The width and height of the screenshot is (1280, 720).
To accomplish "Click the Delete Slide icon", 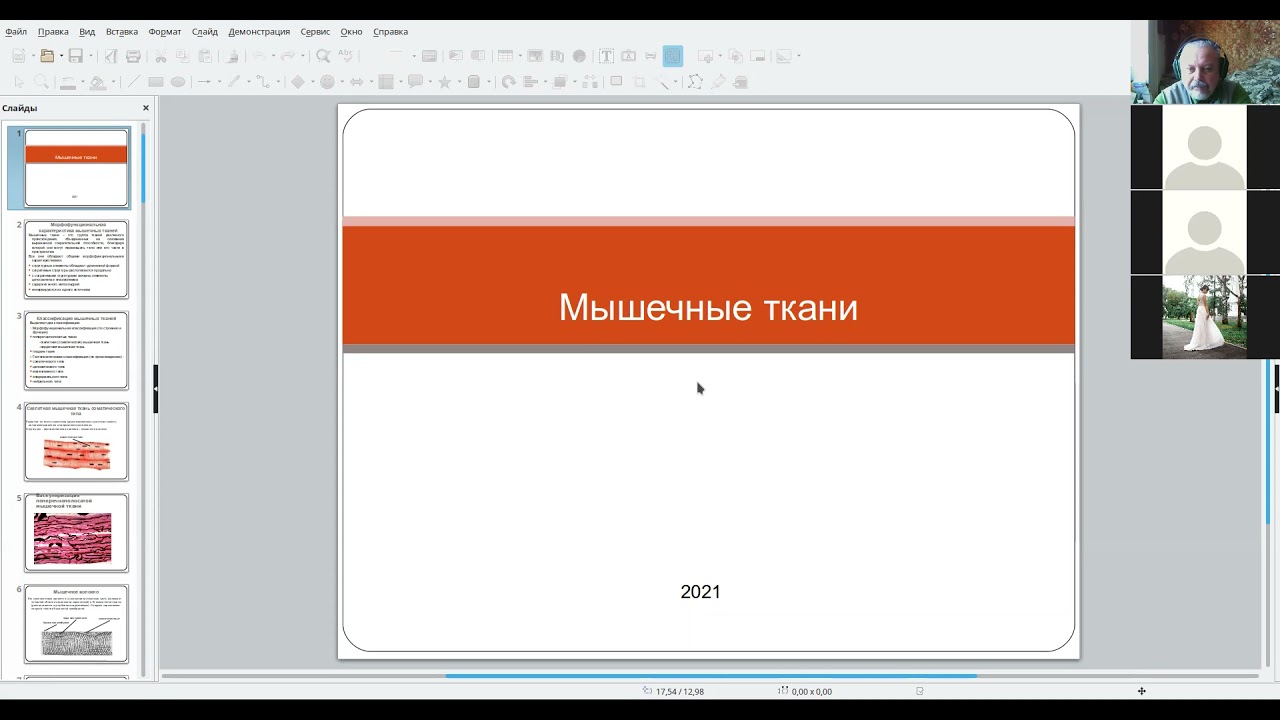I will click(757, 56).
